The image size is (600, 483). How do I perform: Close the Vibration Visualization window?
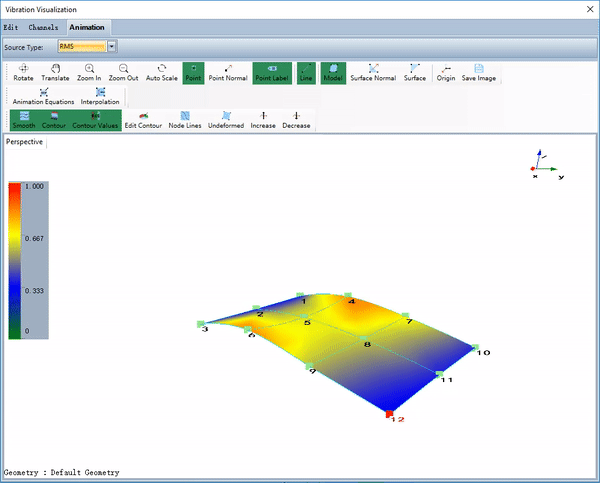pyautogui.click(x=590, y=9)
